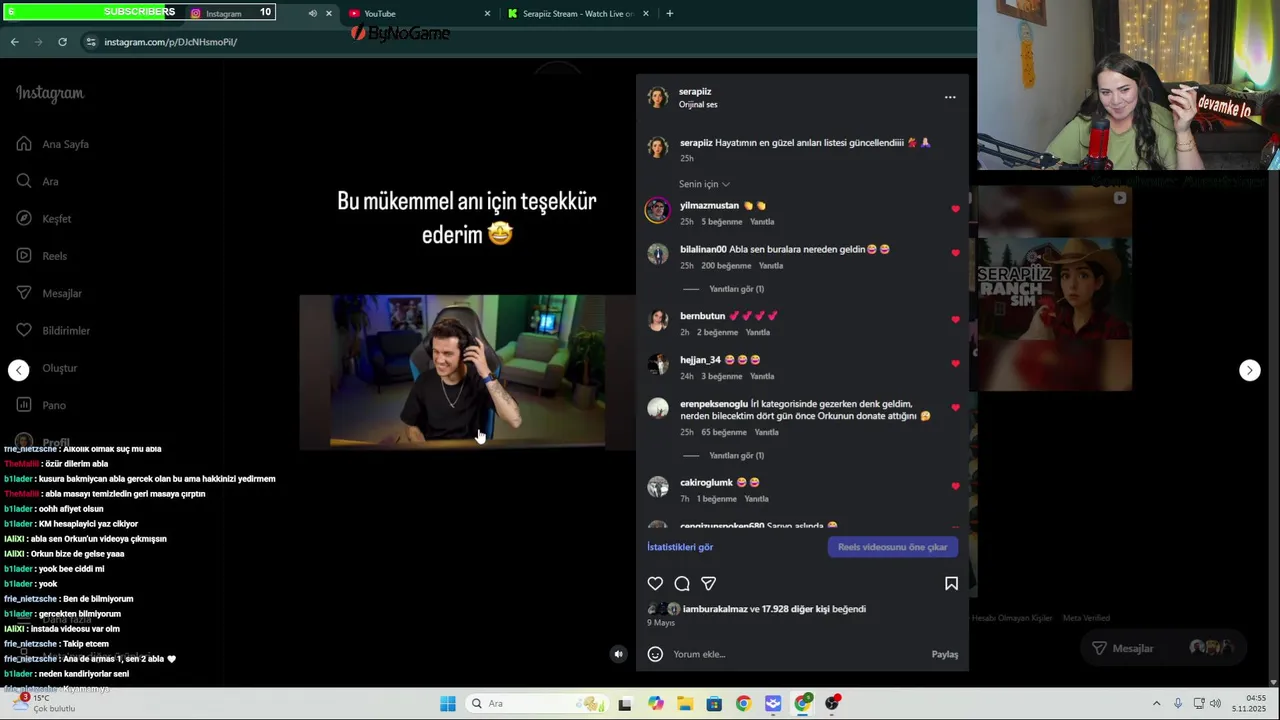Unlike bernbutun's comment
The width and height of the screenshot is (1280, 720).
click(x=955, y=320)
